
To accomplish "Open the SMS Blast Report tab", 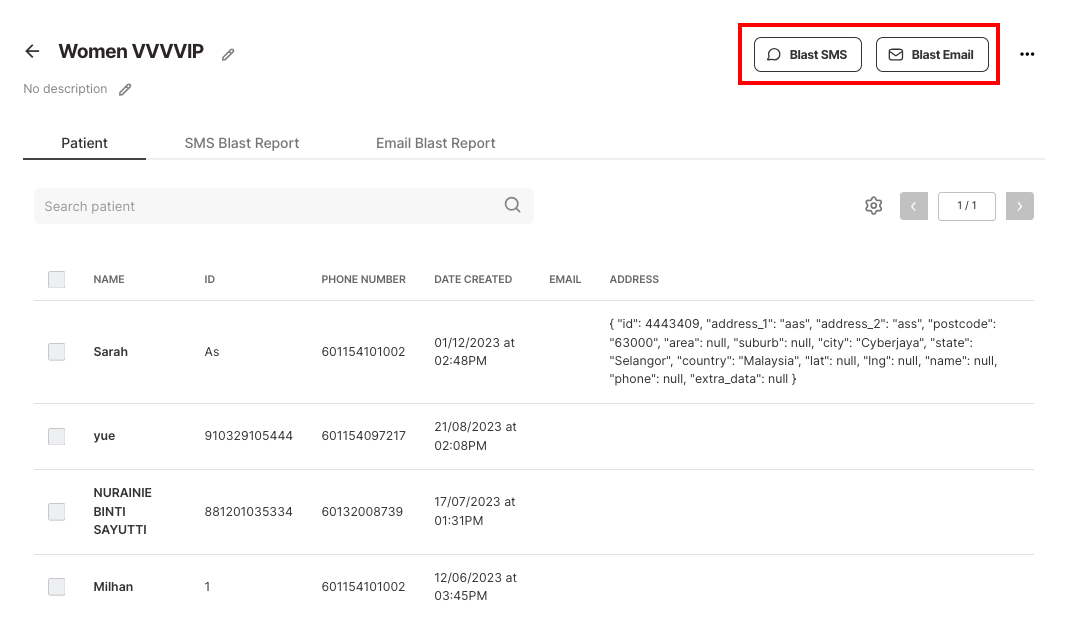I will coord(242,143).
